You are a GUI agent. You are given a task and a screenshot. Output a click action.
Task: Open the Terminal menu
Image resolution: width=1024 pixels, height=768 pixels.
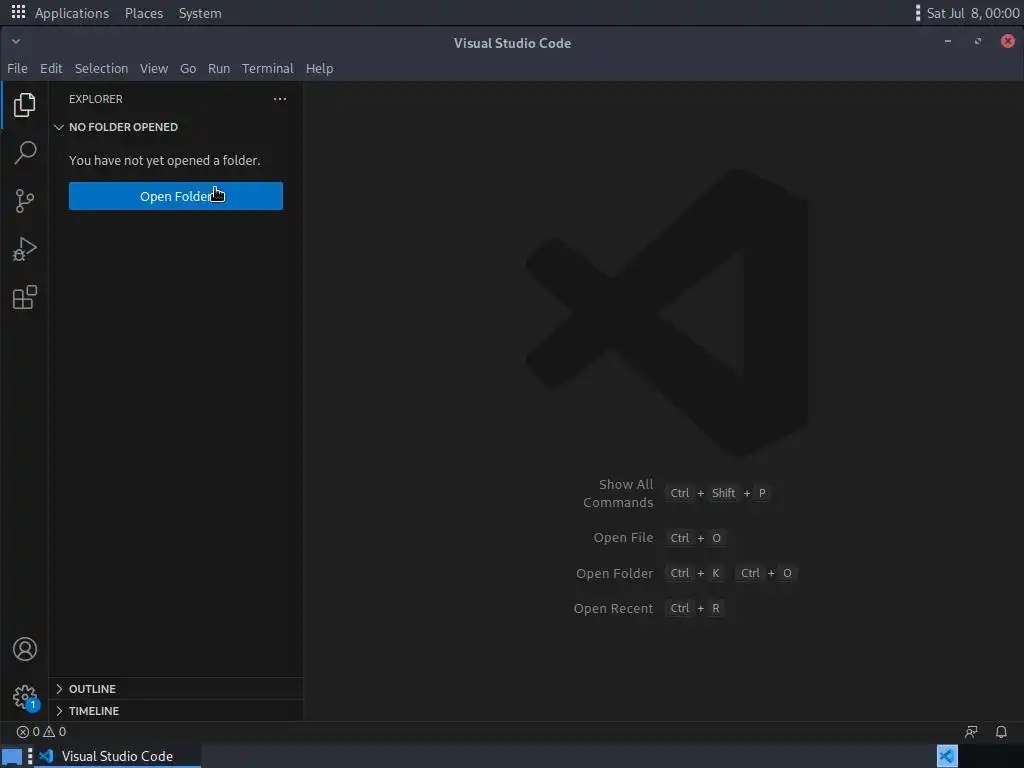click(268, 69)
